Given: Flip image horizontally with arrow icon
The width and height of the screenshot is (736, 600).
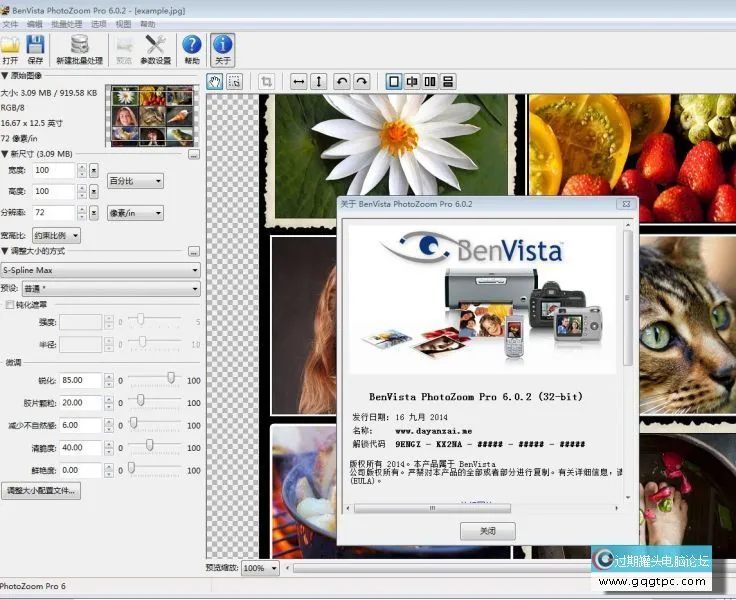Looking at the screenshot, I should pyautogui.click(x=298, y=82).
